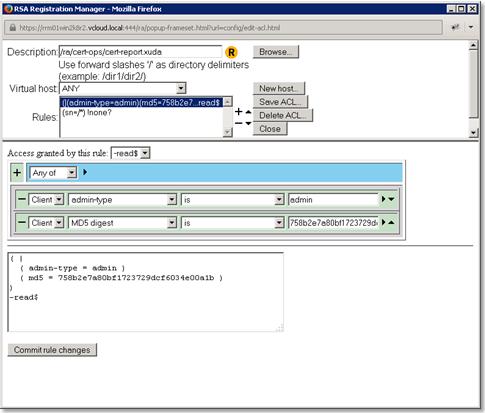Select the admin-type rule in Rules list
This screenshot has height=413, width=485.
pos(141,102)
